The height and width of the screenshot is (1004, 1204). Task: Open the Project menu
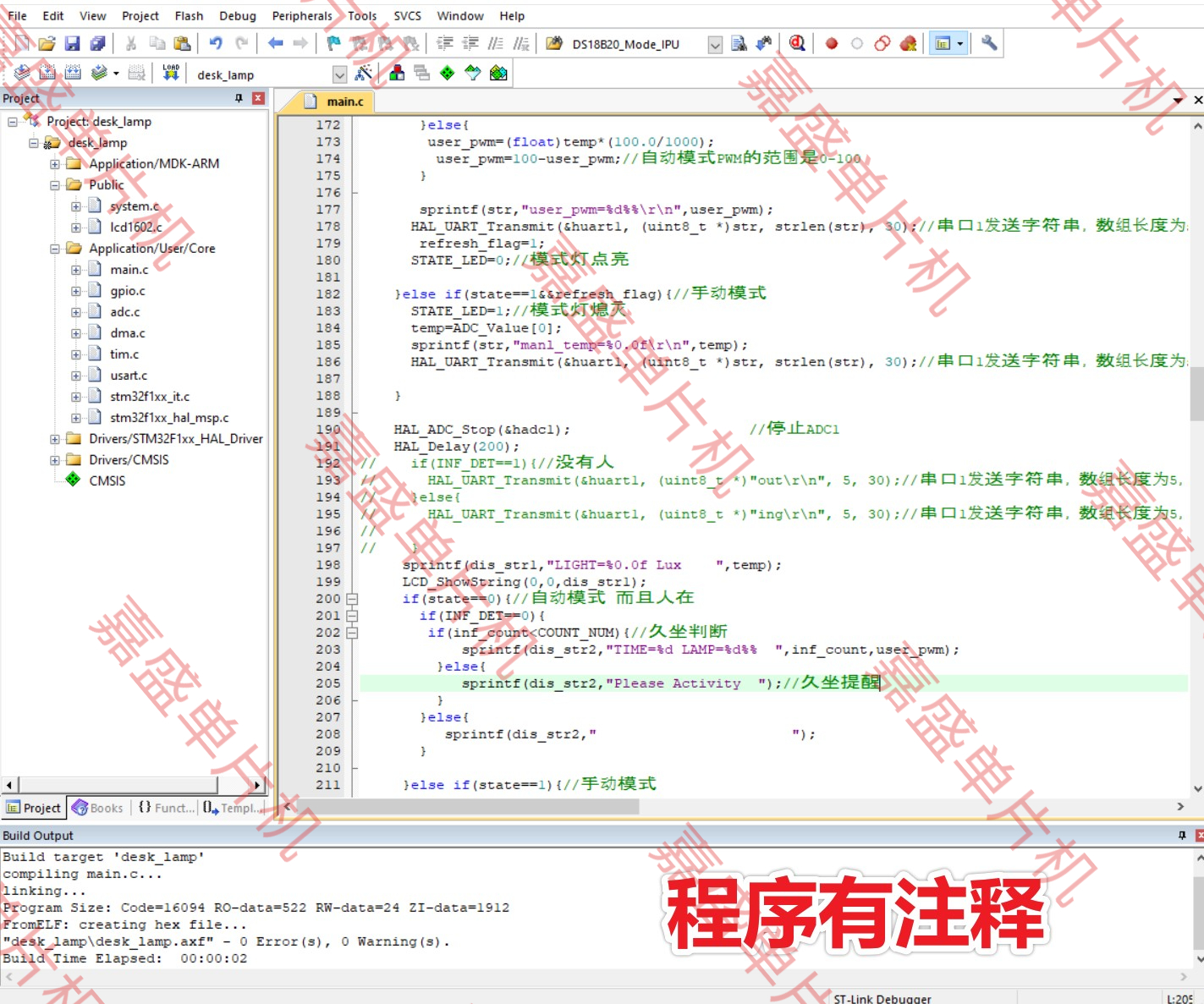tap(140, 15)
